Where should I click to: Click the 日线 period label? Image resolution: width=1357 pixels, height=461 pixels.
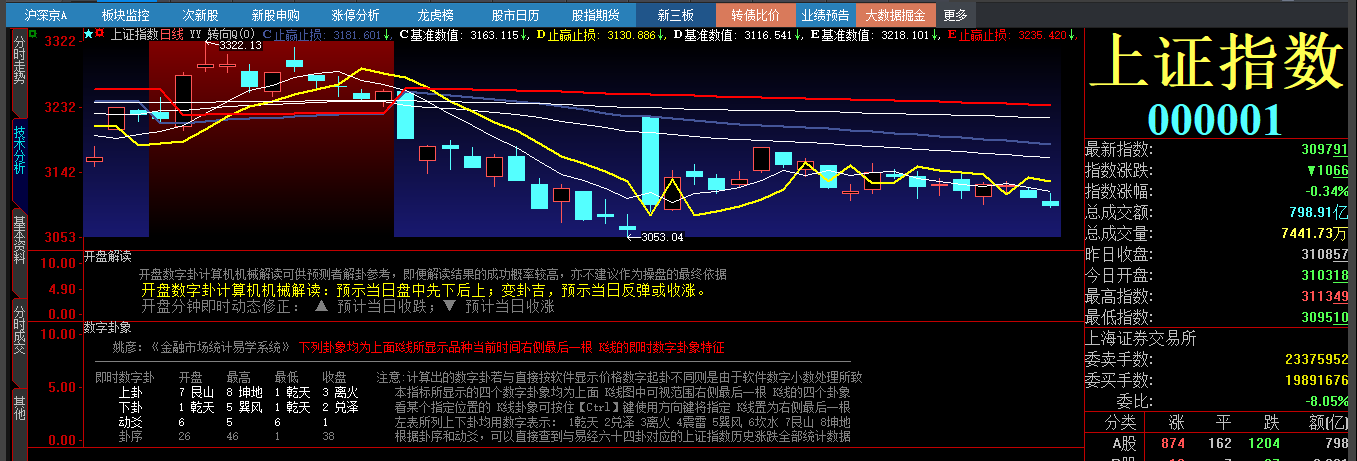(x=172, y=35)
